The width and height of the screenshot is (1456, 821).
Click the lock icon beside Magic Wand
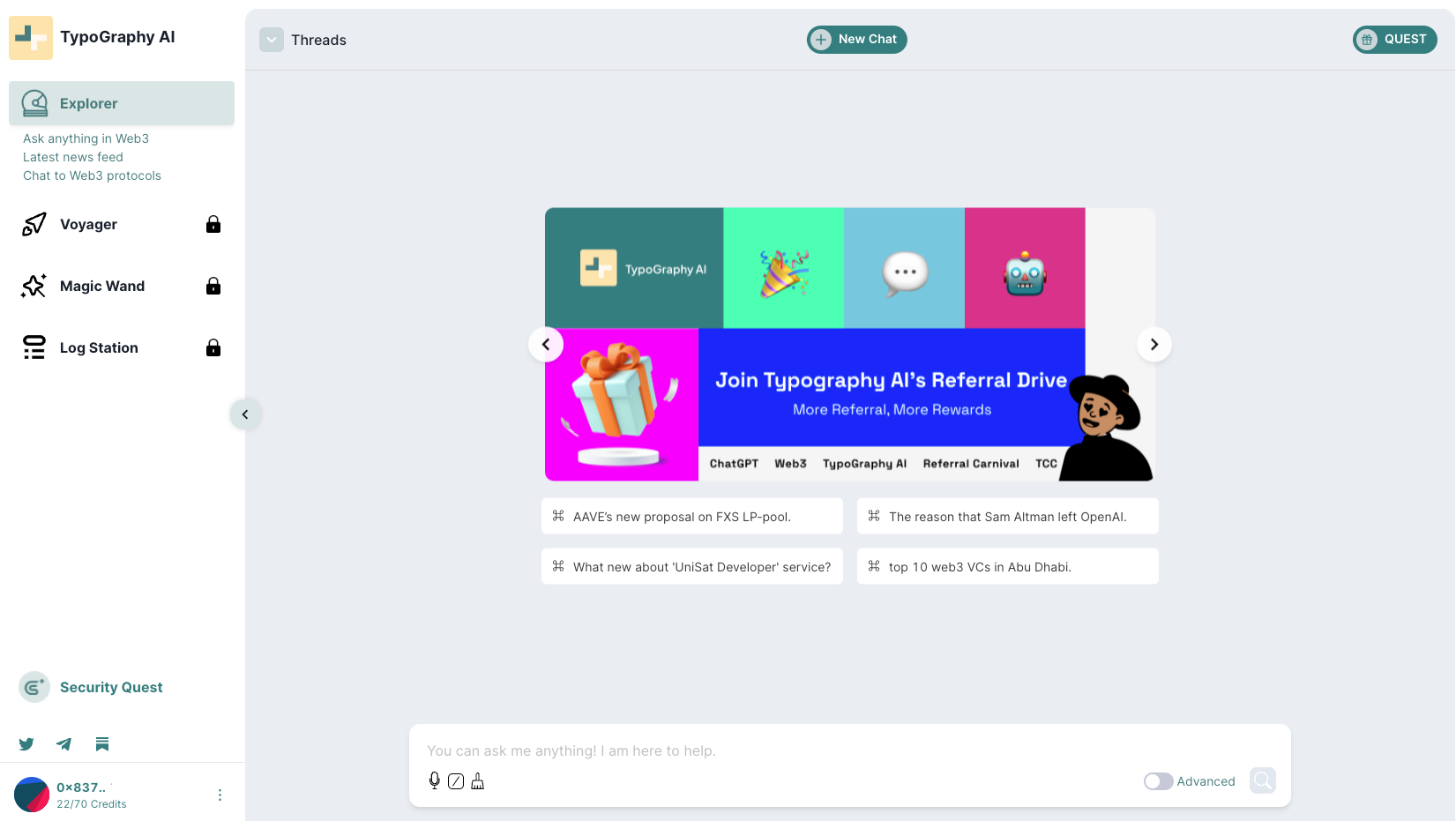(x=213, y=286)
